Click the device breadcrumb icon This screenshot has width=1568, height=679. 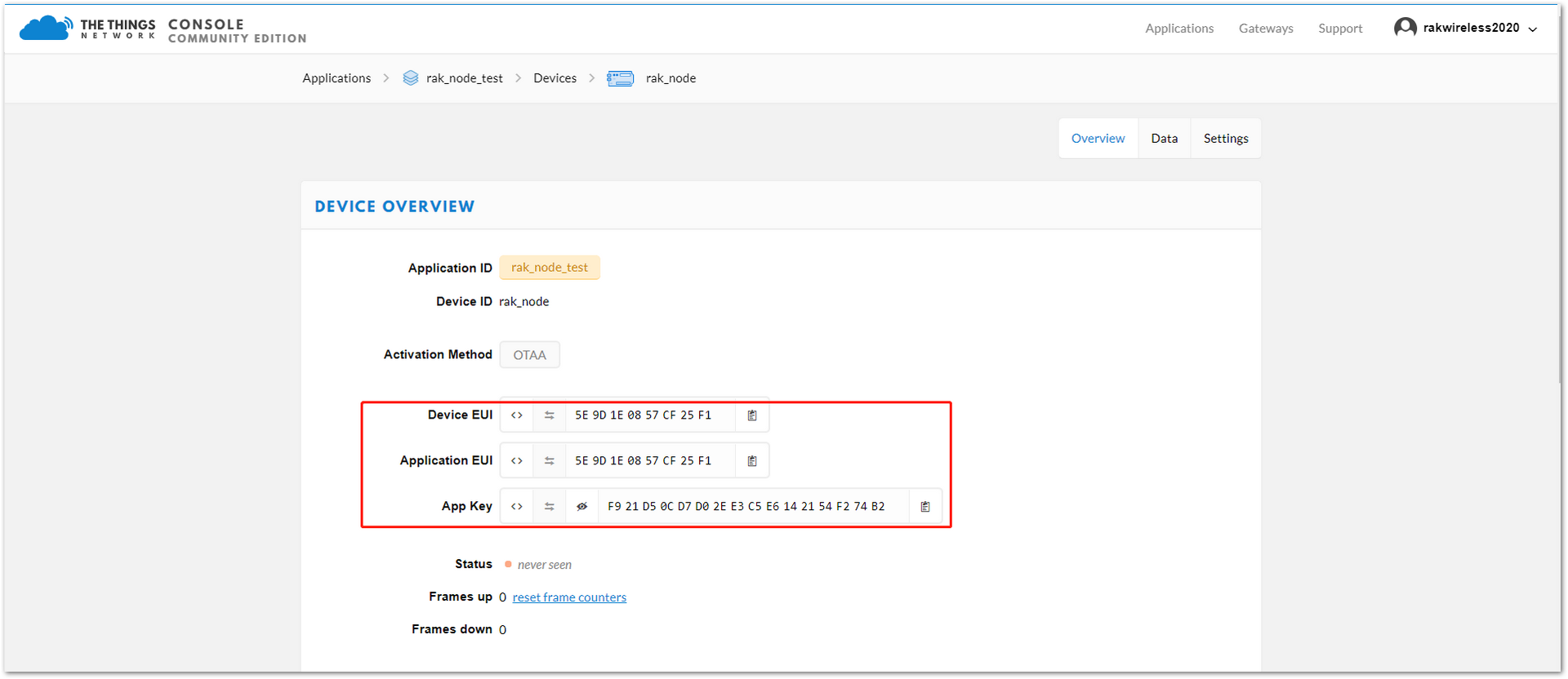pos(621,78)
